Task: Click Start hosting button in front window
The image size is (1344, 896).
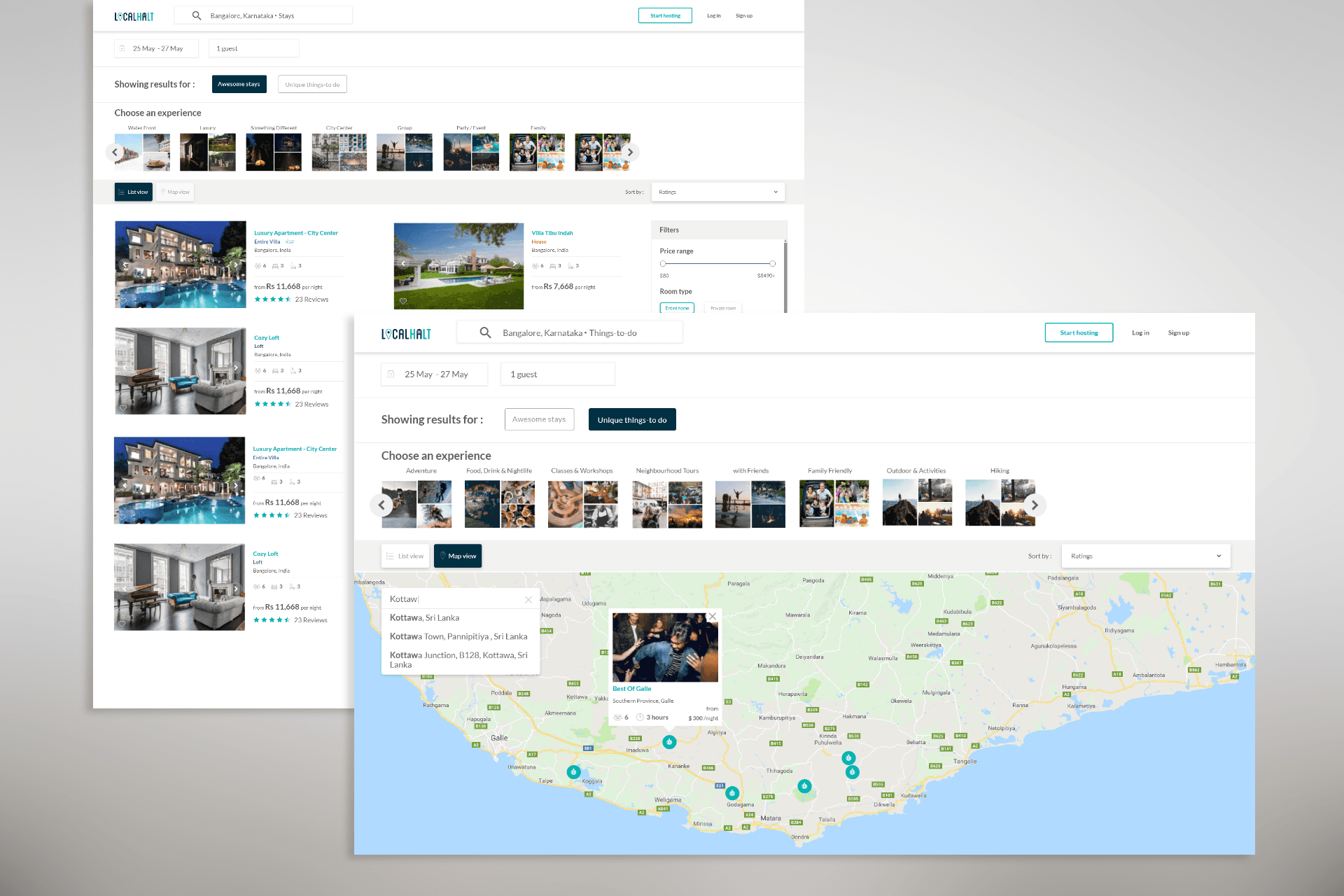Action: pos(1079,333)
